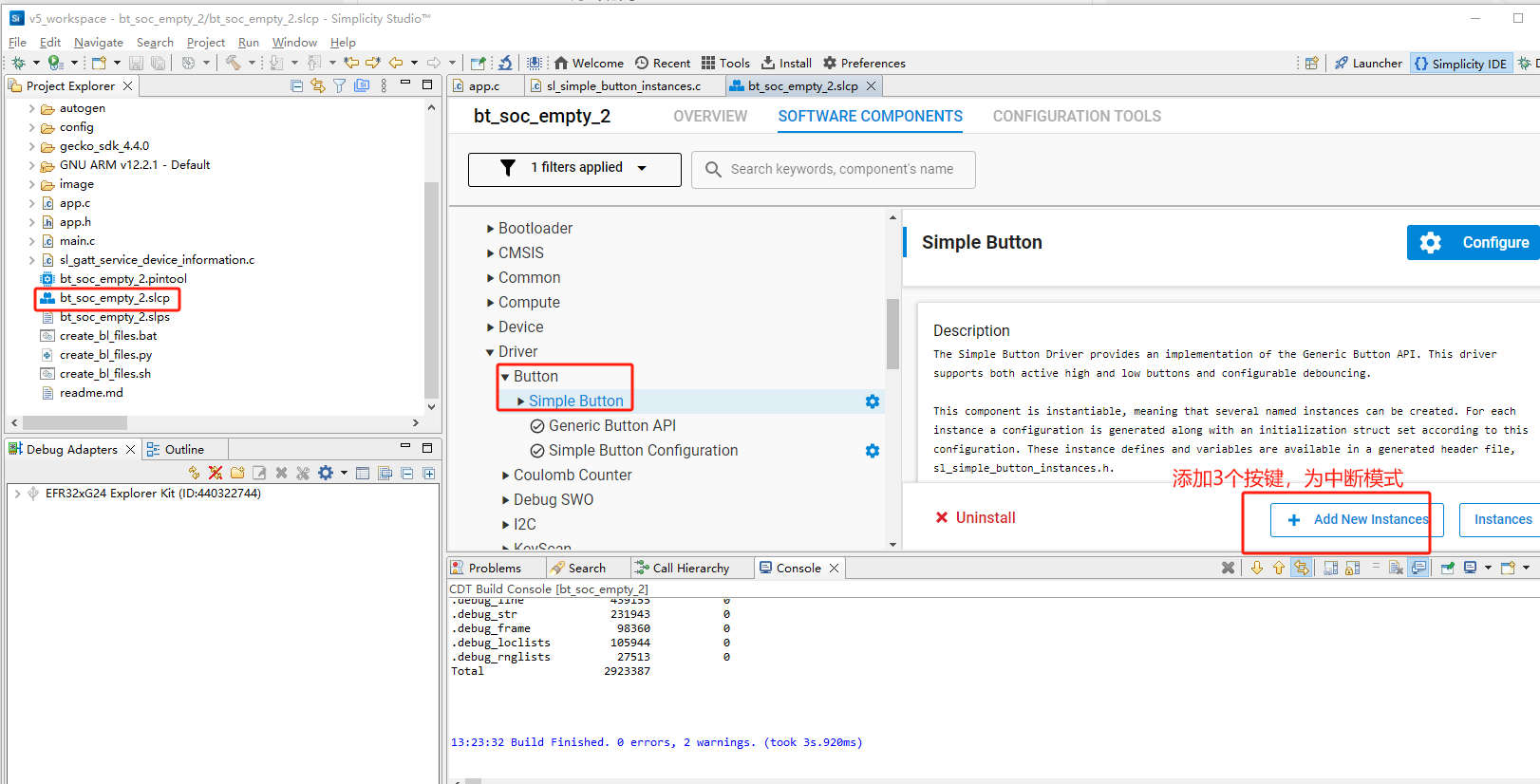Click Add New Instances button

click(1357, 519)
